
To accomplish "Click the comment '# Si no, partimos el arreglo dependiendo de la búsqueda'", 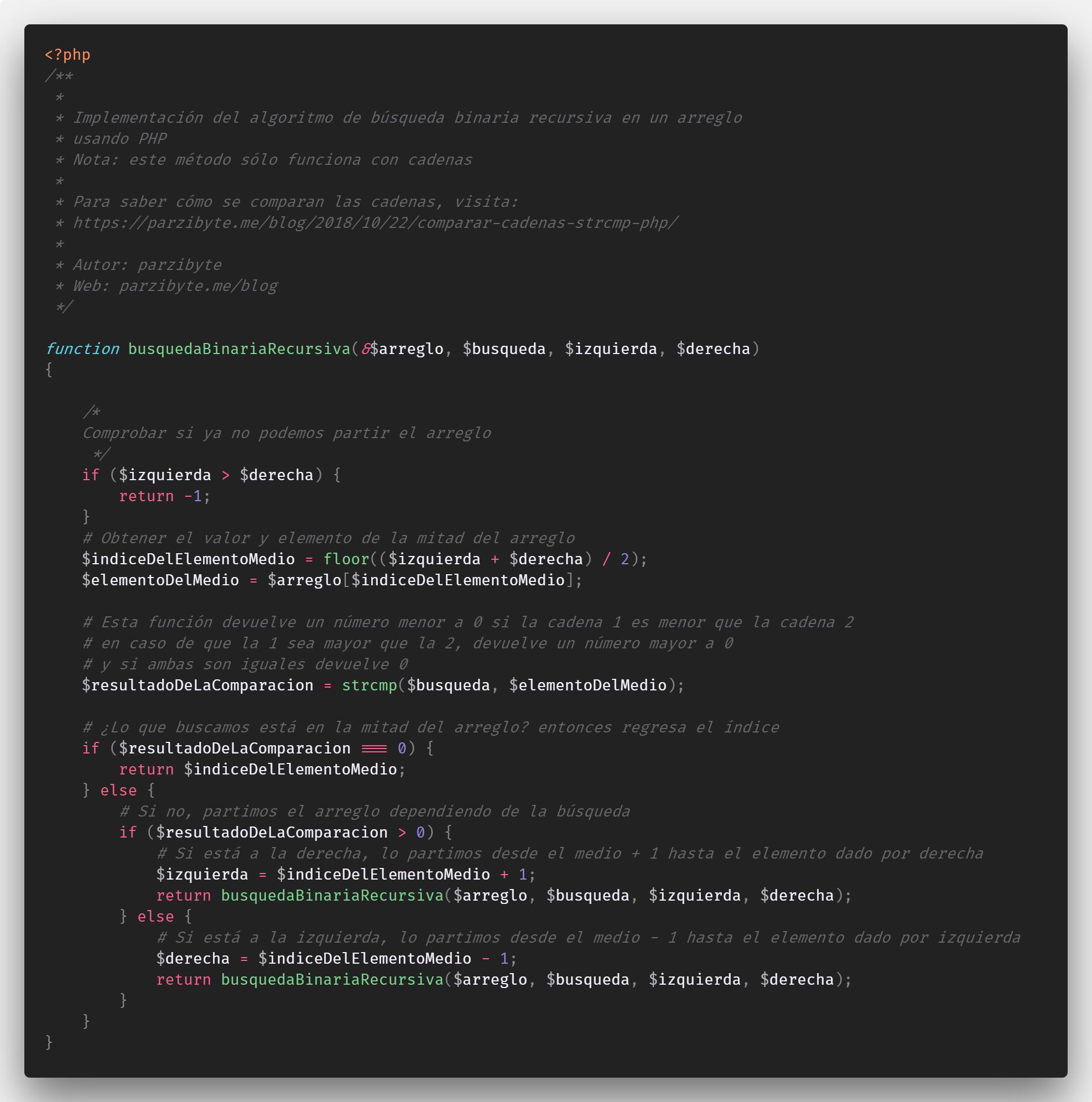I will 375,811.
